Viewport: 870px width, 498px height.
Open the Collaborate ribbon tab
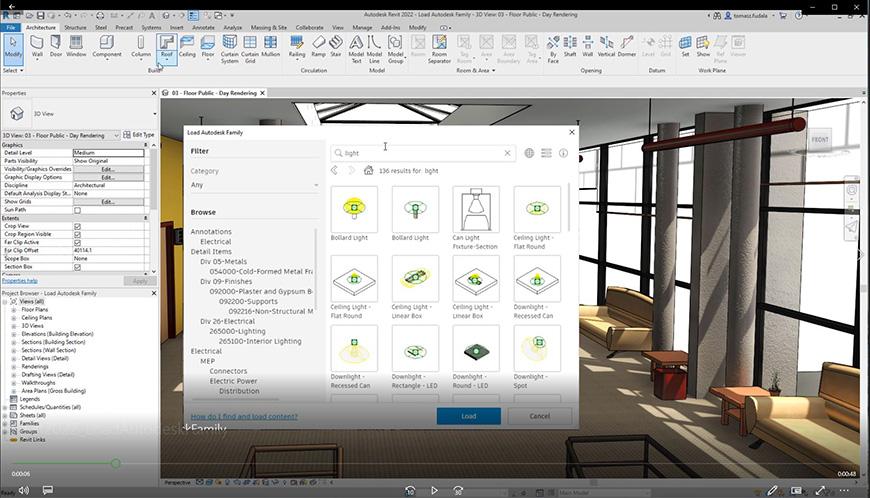tap(309, 27)
